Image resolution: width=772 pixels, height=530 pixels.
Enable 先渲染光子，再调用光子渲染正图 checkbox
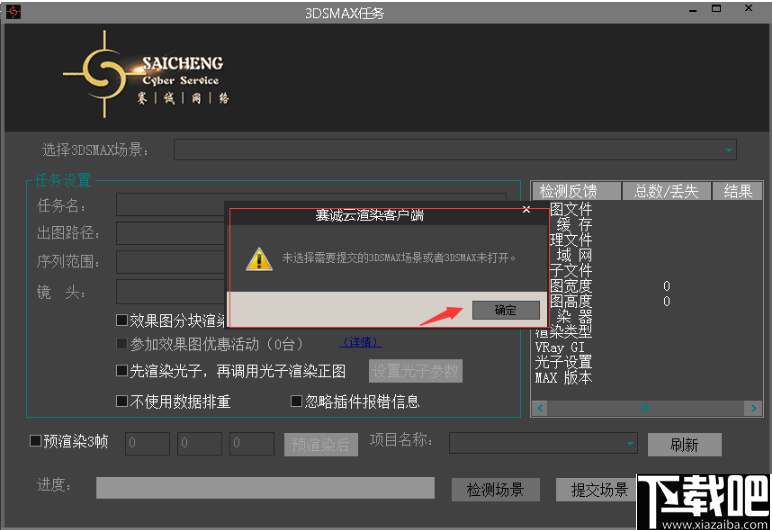(x=122, y=370)
